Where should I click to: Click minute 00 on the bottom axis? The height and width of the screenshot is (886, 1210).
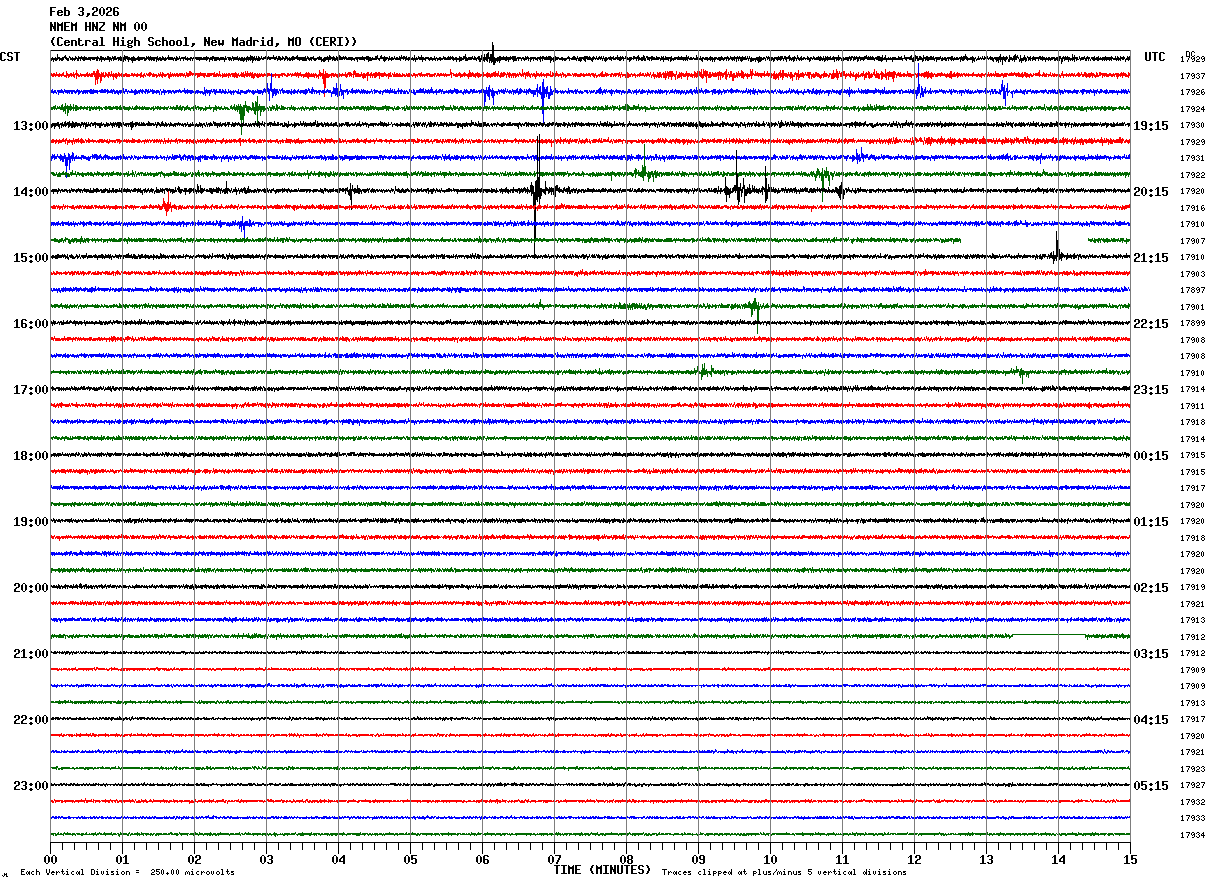[x=50, y=859]
